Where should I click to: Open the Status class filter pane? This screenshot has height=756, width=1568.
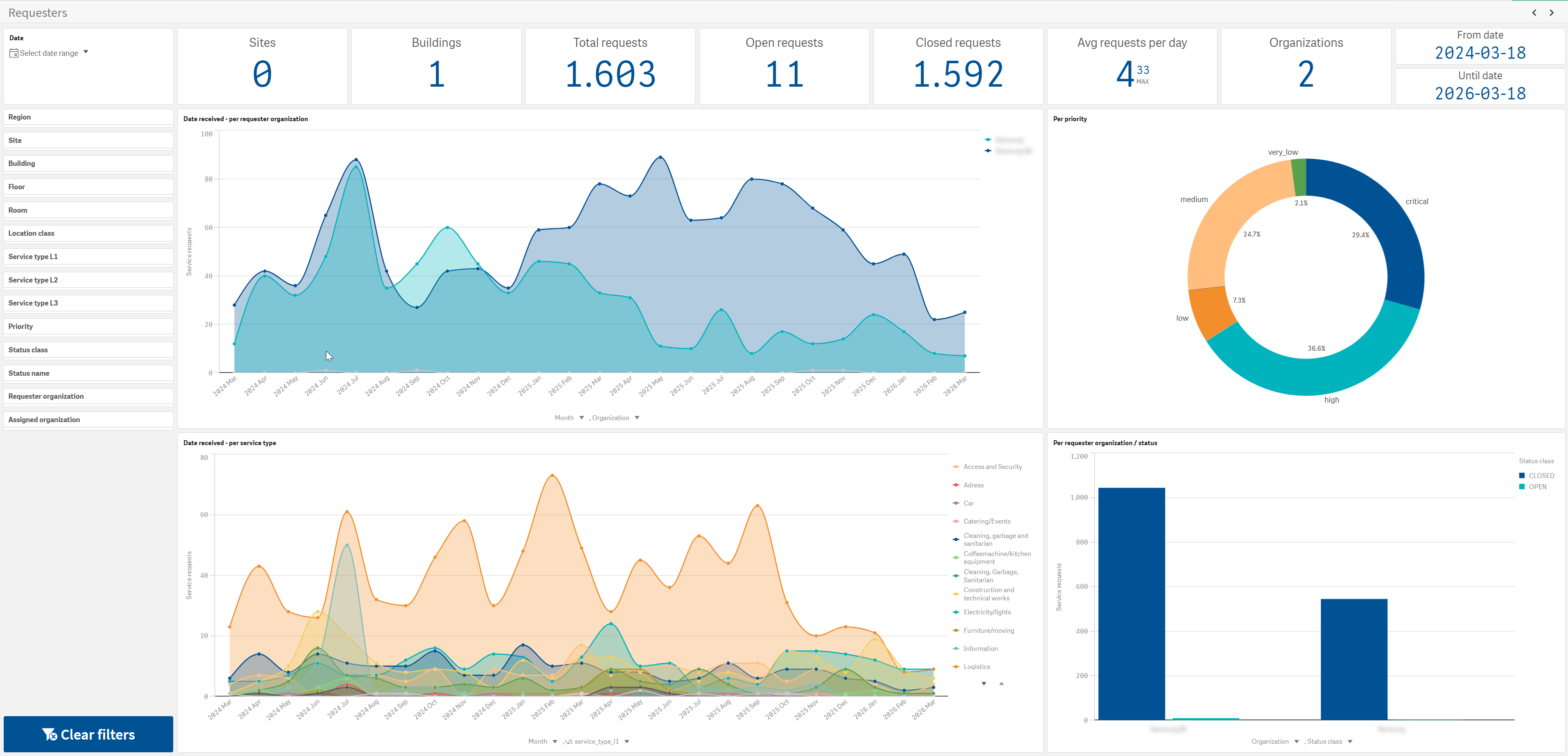click(x=88, y=350)
